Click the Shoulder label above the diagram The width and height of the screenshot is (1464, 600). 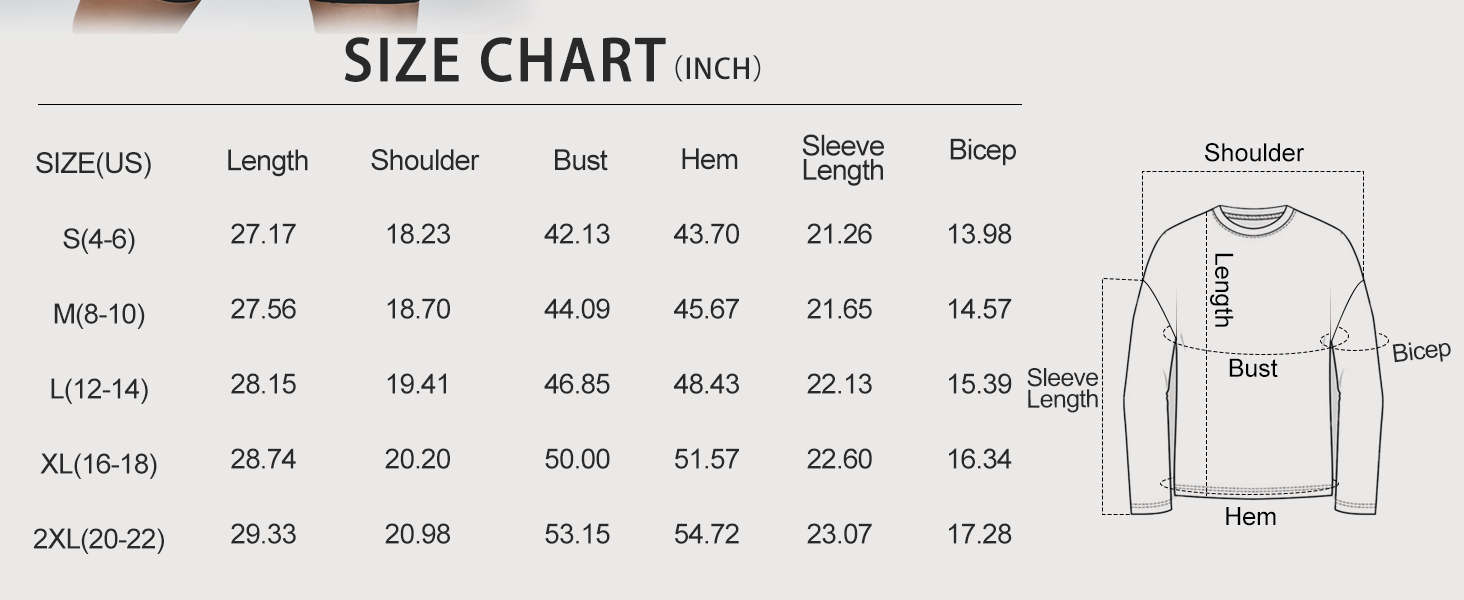1253,153
